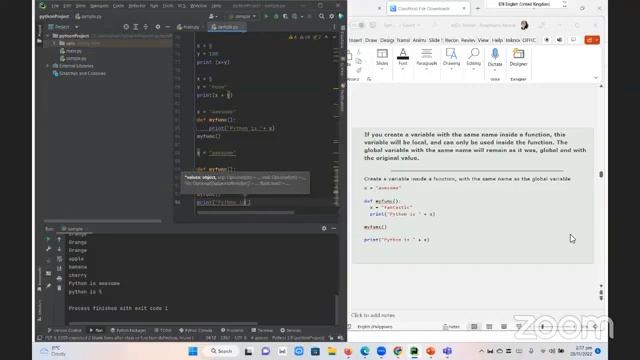
Task: Open the Editing group in PowerPoint ribbon
Action: point(473,58)
